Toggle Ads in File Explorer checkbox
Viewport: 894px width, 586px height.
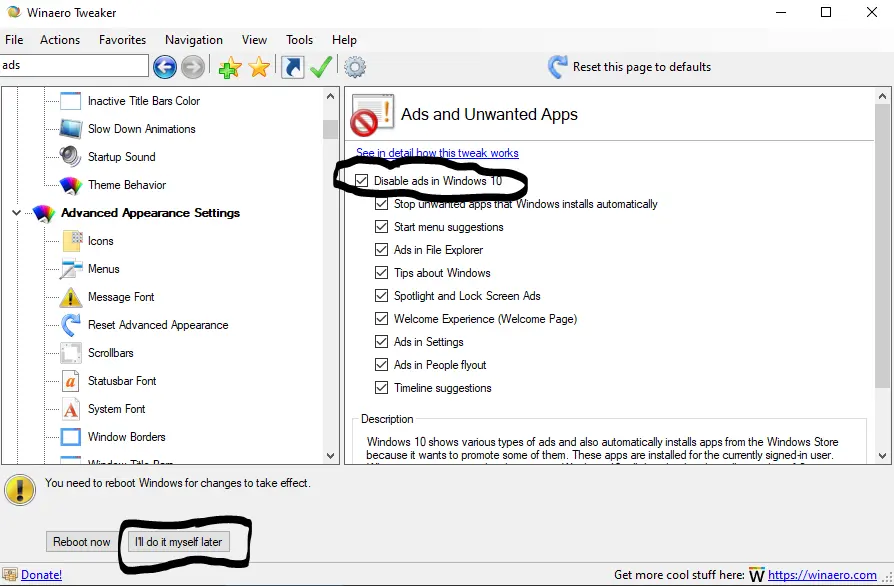381,250
